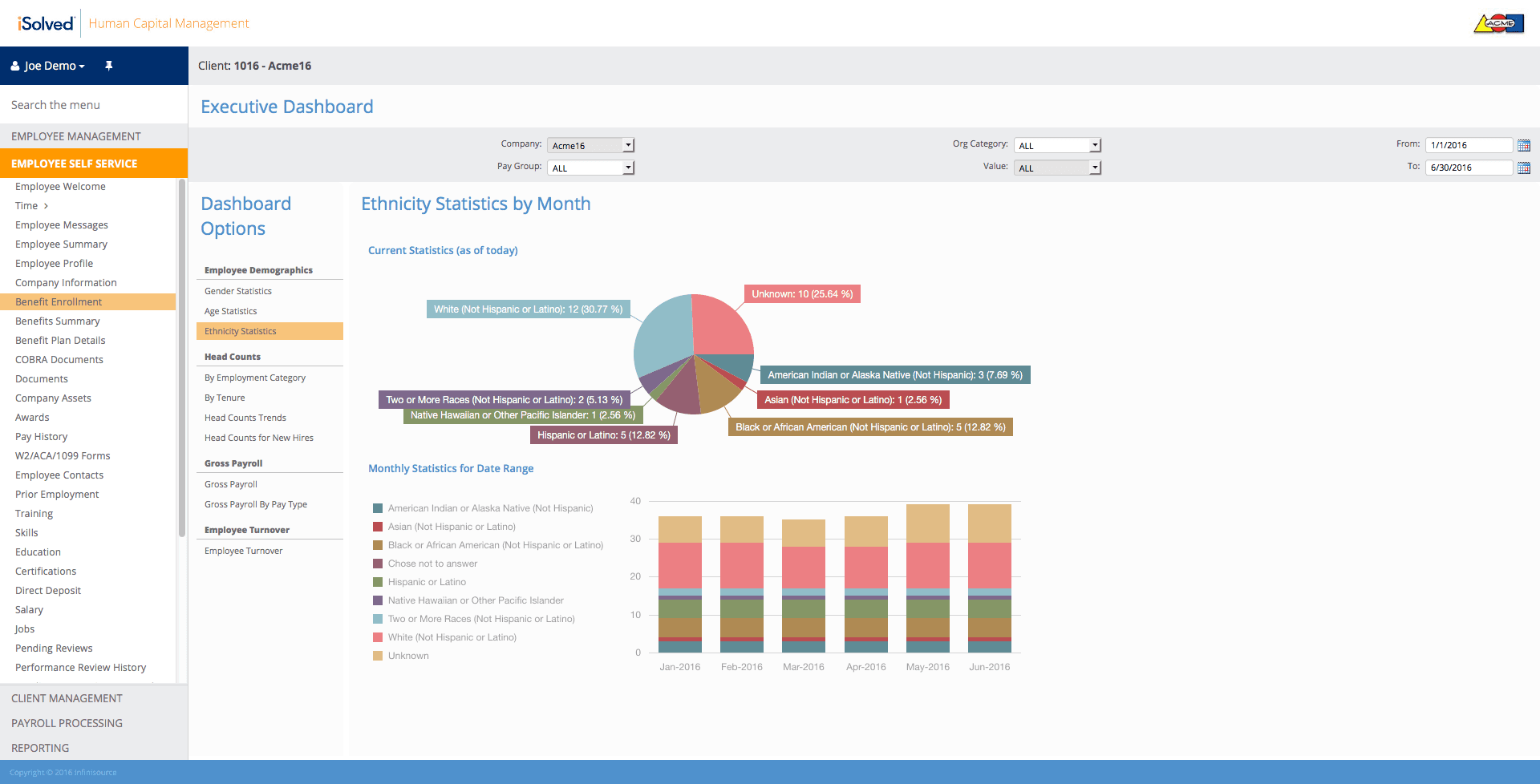
Task: Open the From date calendar icon
Action: [x=1524, y=145]
